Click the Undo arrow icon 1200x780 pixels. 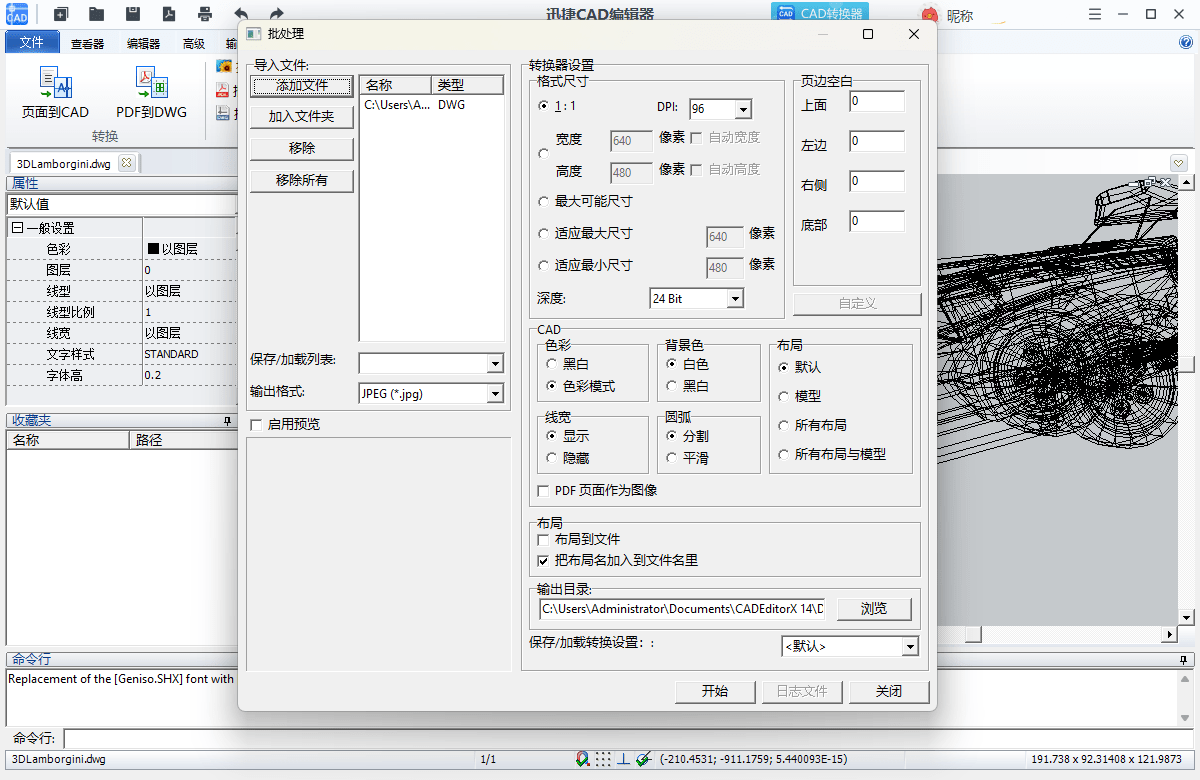pos(240,14)
